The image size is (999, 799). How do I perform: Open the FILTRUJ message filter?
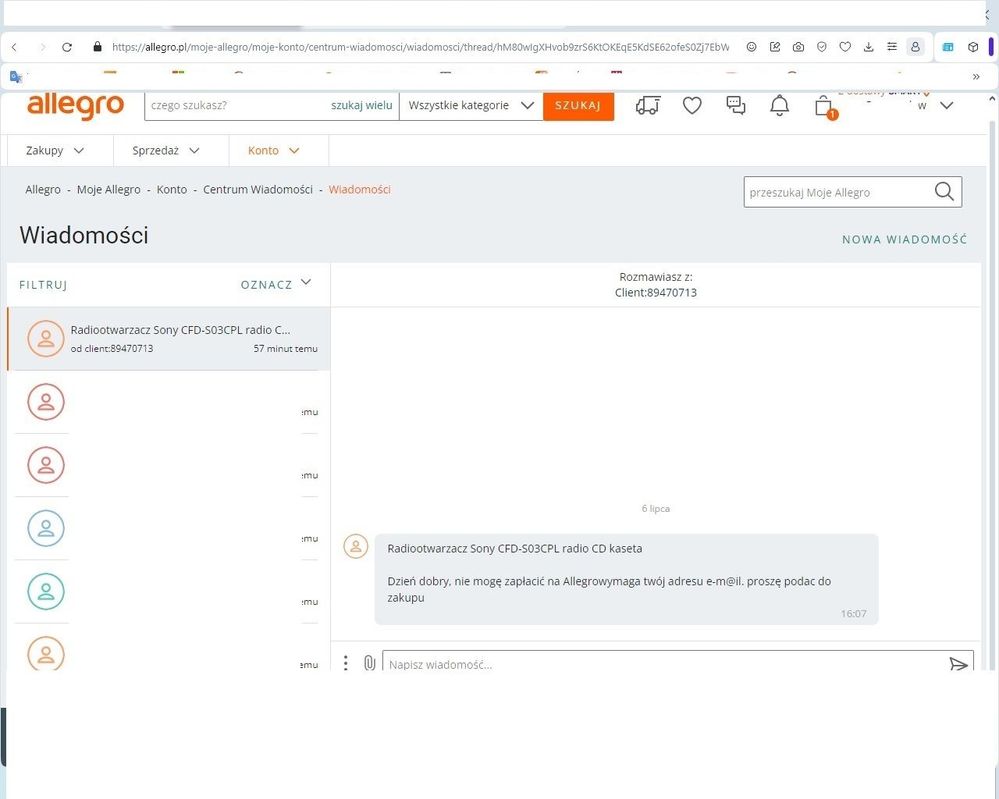(43, 285)
